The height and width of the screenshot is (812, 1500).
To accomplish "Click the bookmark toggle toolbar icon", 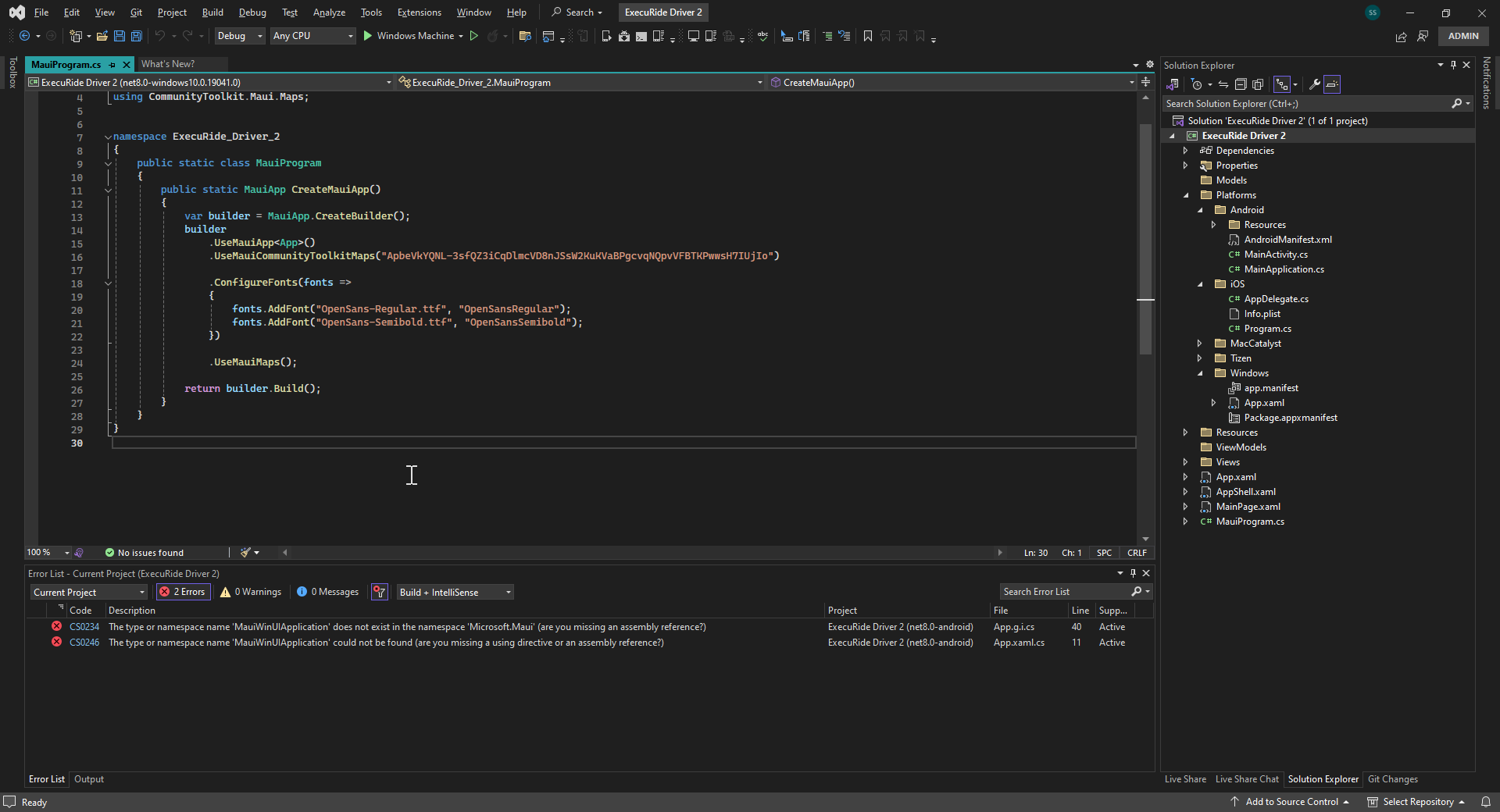I will pyautogui.click(x=868, y=36).
